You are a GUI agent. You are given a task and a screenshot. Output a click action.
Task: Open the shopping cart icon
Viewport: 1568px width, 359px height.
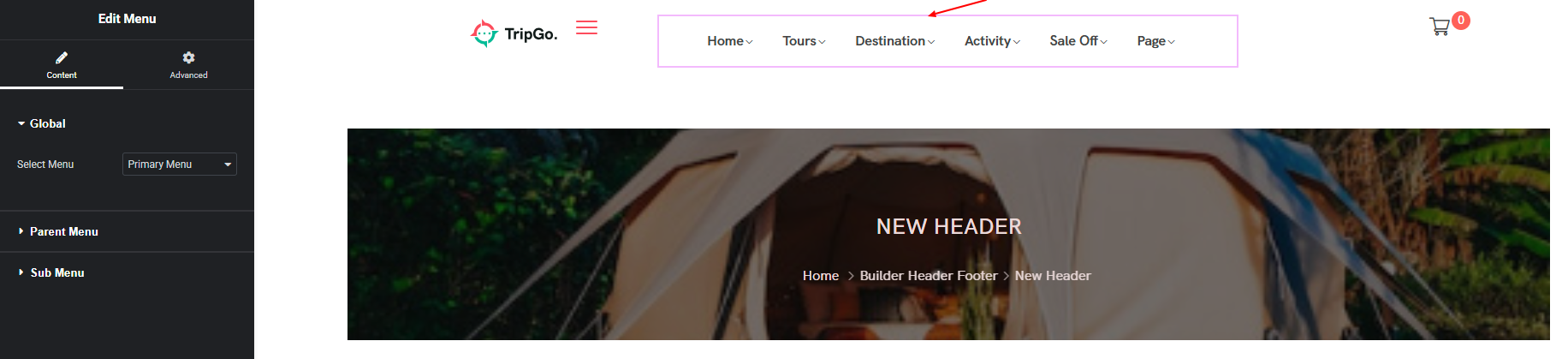click(x=1440, y=27)
